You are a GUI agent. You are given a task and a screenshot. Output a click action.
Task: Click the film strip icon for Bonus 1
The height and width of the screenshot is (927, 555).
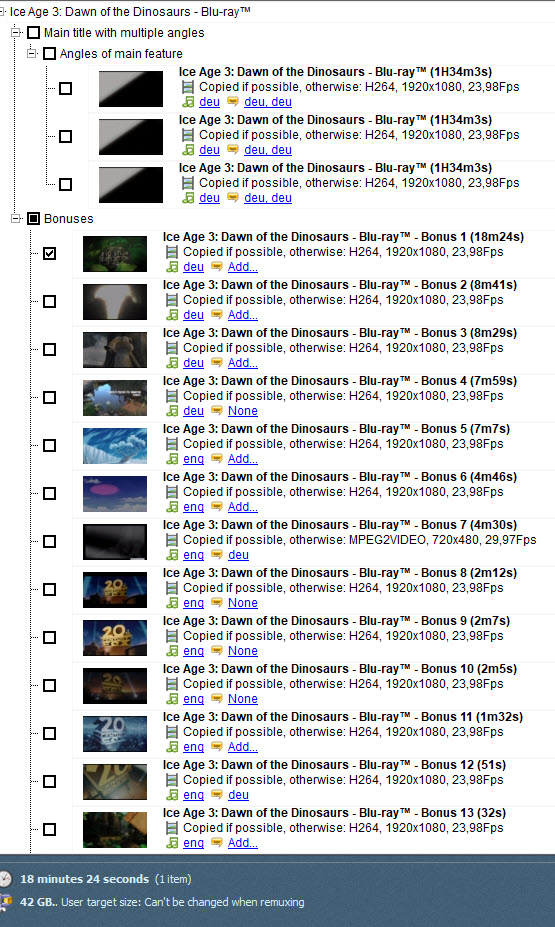click(171, 252)
